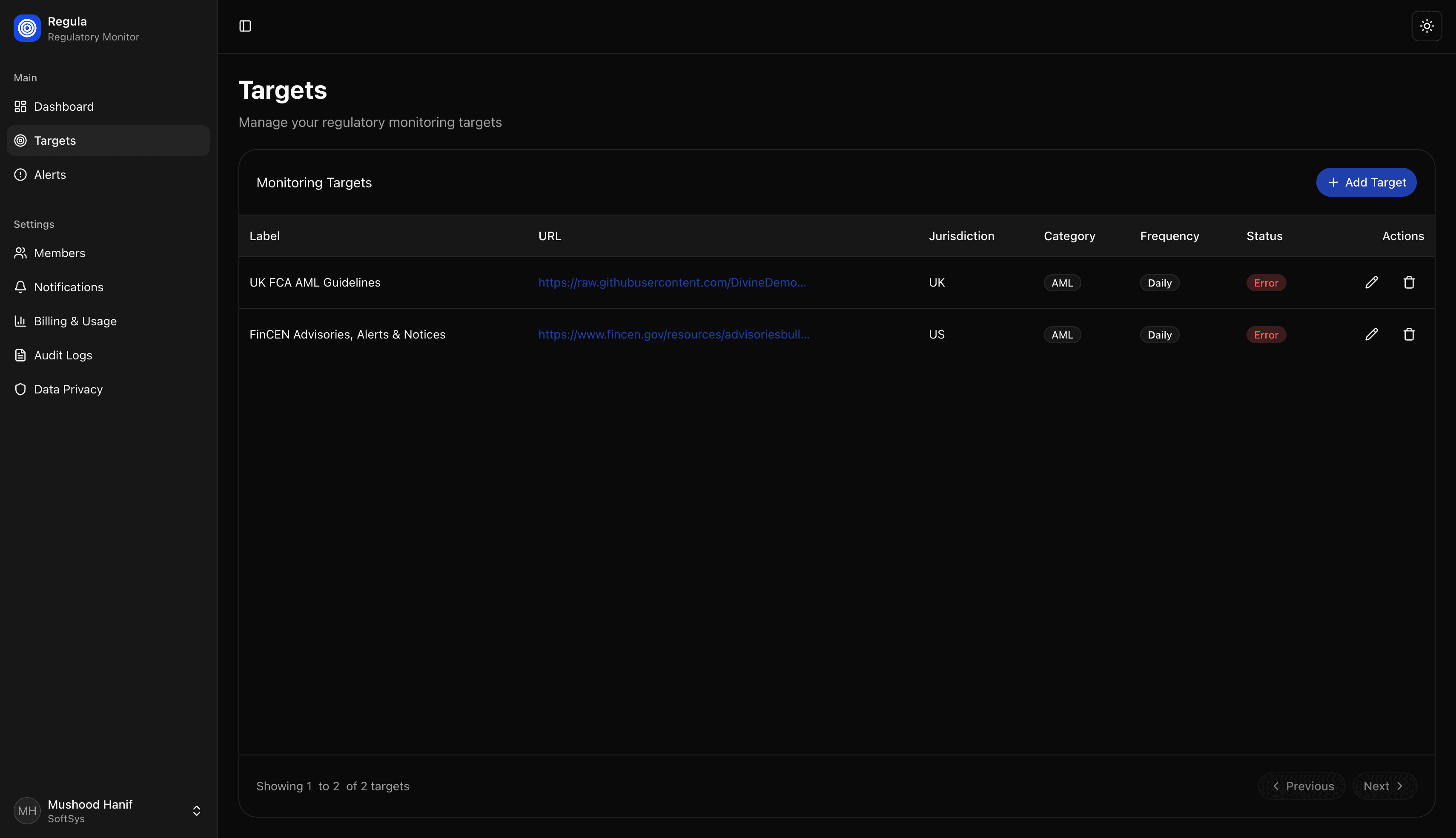
Task: Go to Previous page of targets
Action: [x=1301, y=786]
